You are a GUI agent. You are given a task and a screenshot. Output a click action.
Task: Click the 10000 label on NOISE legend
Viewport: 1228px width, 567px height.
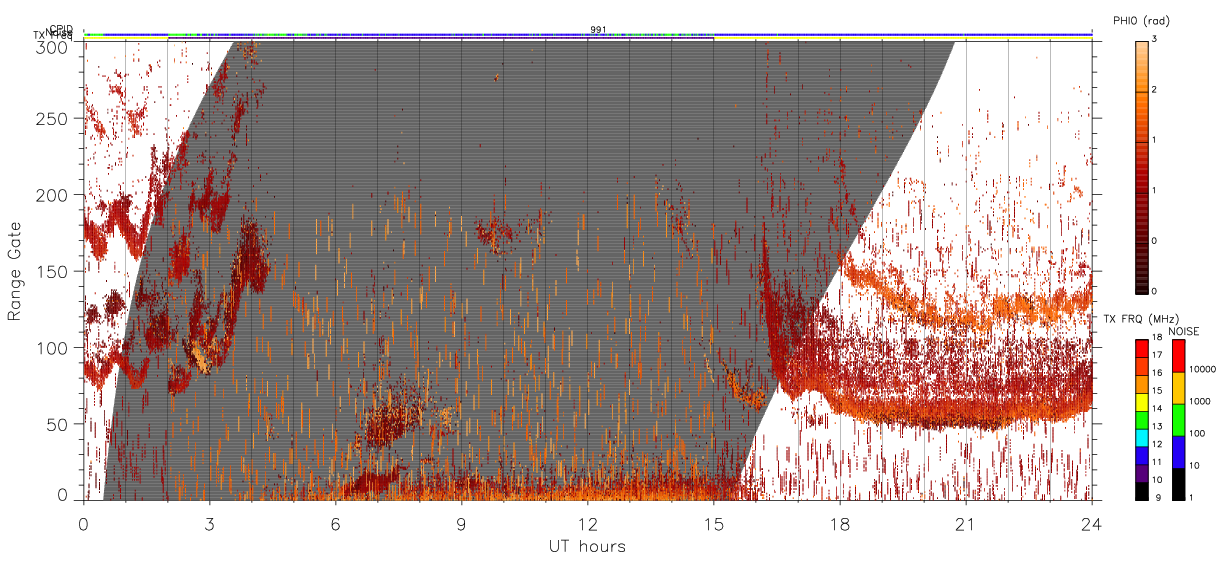(1204, 369)
